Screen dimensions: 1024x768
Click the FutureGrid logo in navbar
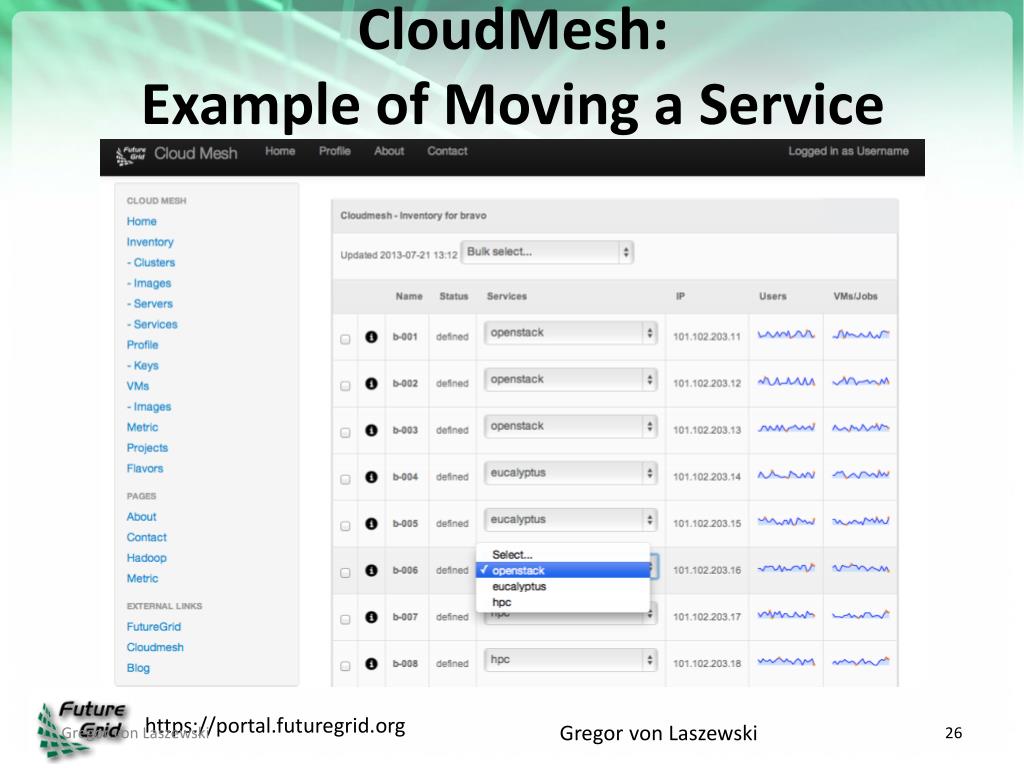tap(131, 155)
